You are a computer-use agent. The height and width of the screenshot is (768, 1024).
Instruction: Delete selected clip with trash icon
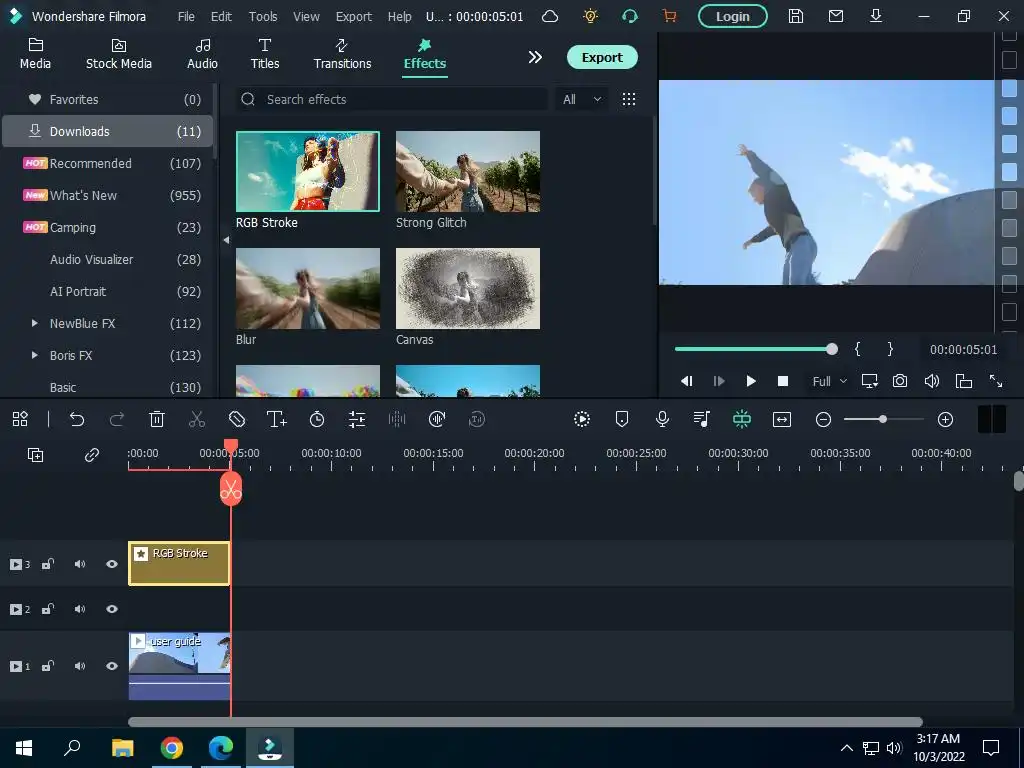157,419
